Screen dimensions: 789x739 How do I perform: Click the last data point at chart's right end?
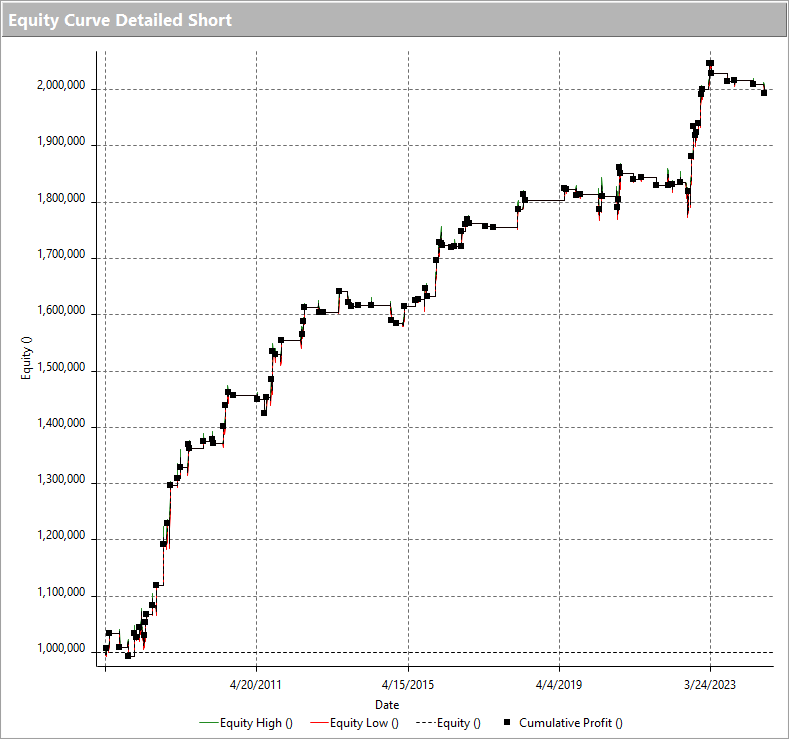(764, 93)
